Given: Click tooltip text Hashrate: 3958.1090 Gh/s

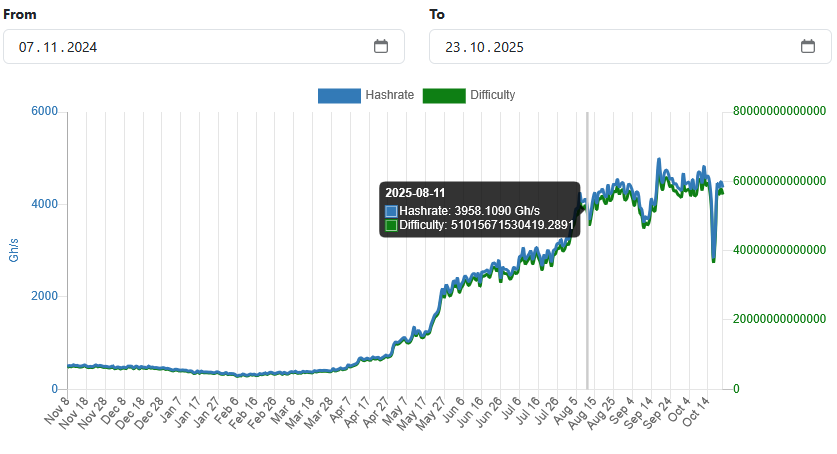Looking at the screenshot, I should coord(469,211).
